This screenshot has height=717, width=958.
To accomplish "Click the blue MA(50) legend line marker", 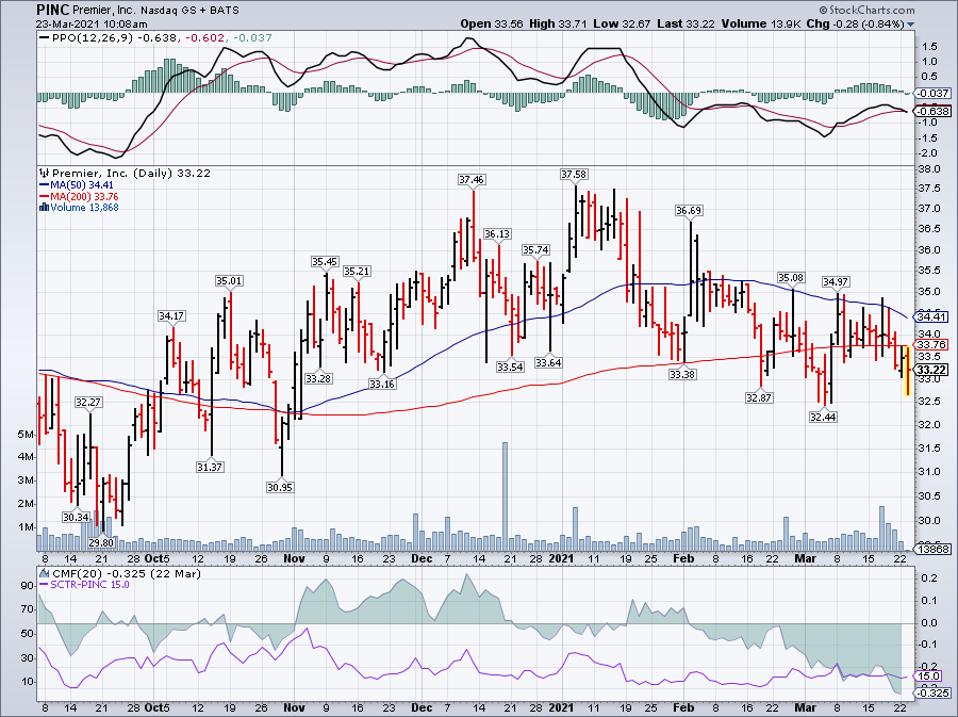I will coord(46,185).
